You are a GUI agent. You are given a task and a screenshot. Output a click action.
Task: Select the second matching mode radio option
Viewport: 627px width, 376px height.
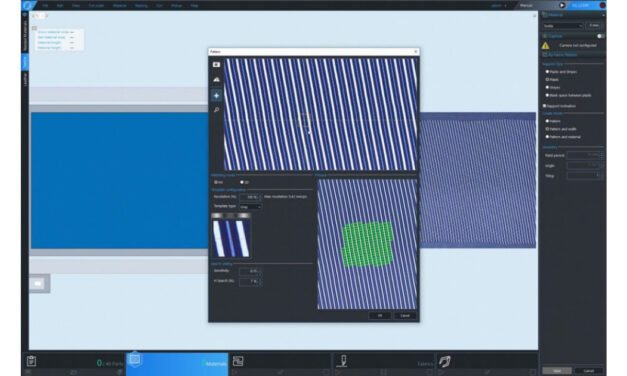[x=242, y=182]
